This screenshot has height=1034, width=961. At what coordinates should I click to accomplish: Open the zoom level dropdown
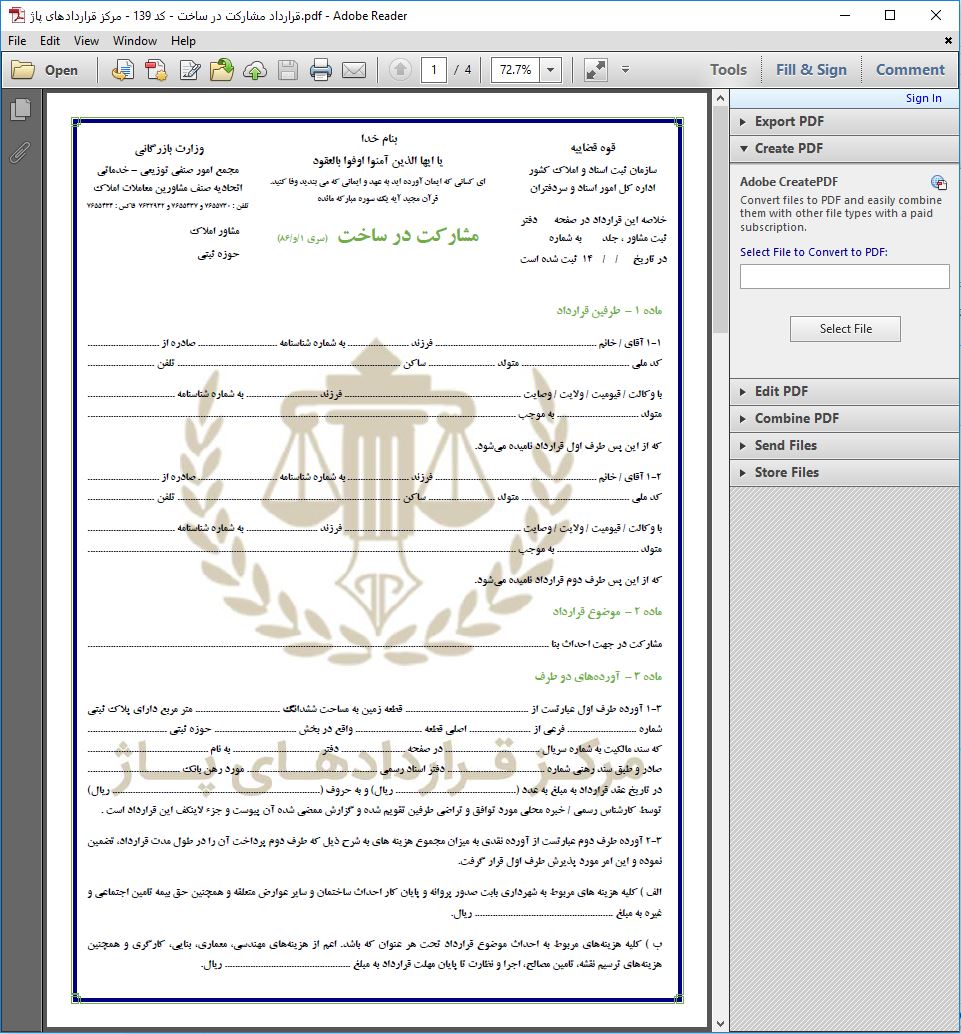pyautogui.click(x=550, y=70)
